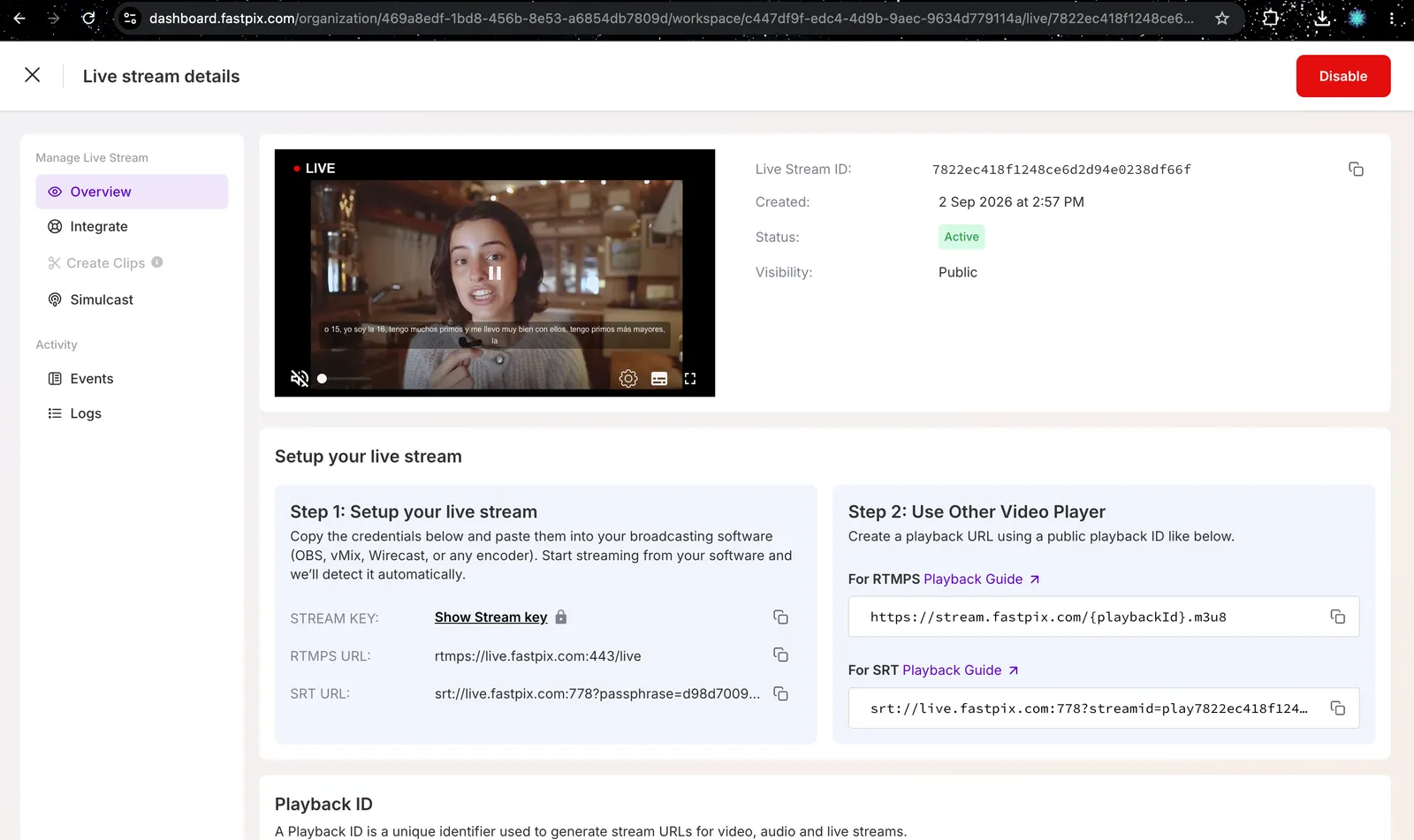Viewport: 1414px width, 840px height.
Task: Click the m3u8 playback URL field
Action: (1103, 617)
